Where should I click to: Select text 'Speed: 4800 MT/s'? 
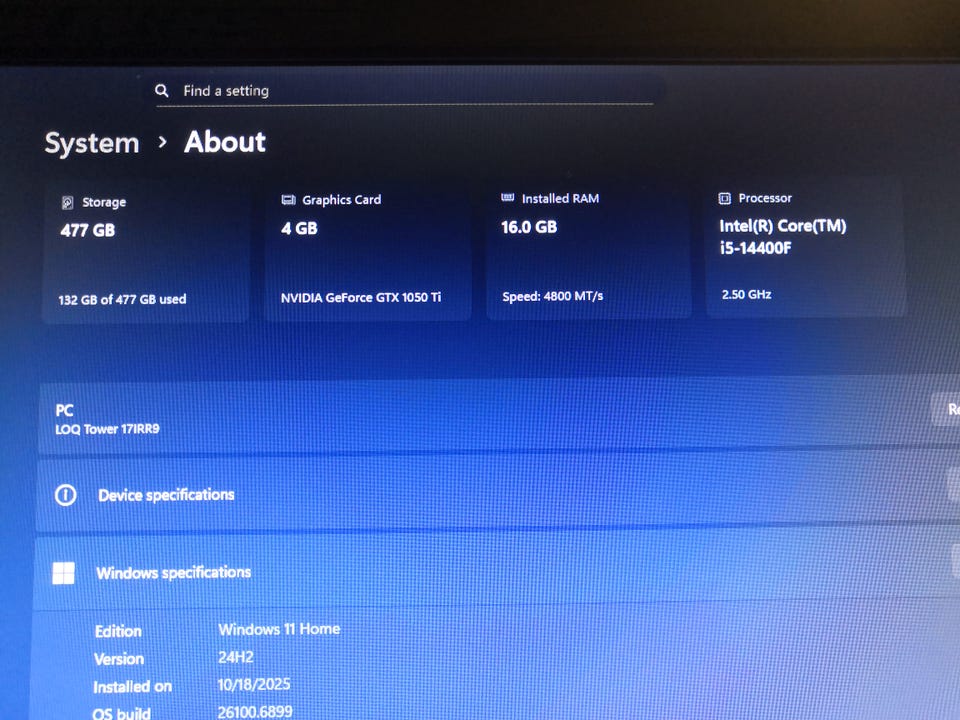click(x=553, y=296)
